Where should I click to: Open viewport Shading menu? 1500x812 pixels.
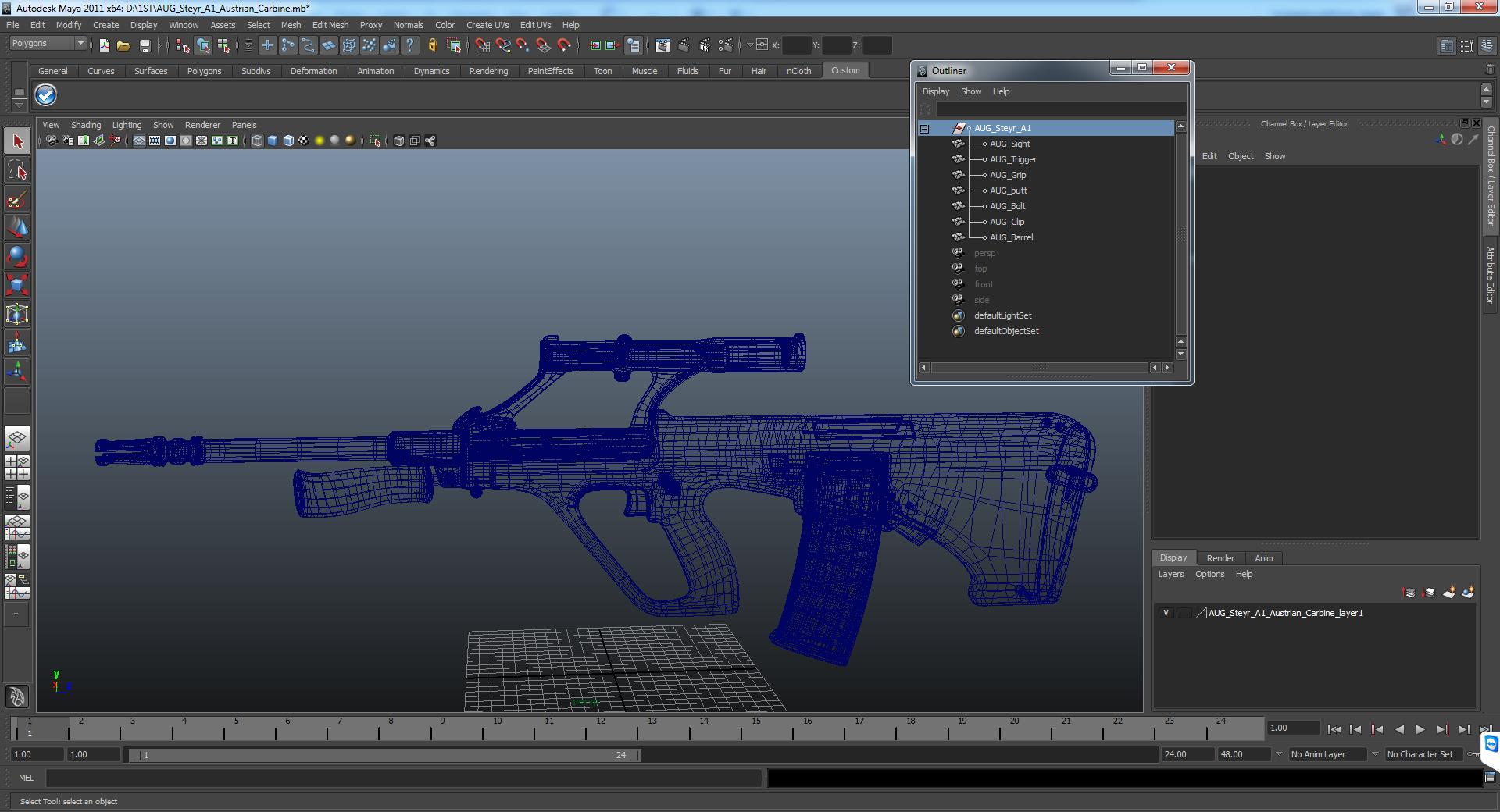coord(86,125)
